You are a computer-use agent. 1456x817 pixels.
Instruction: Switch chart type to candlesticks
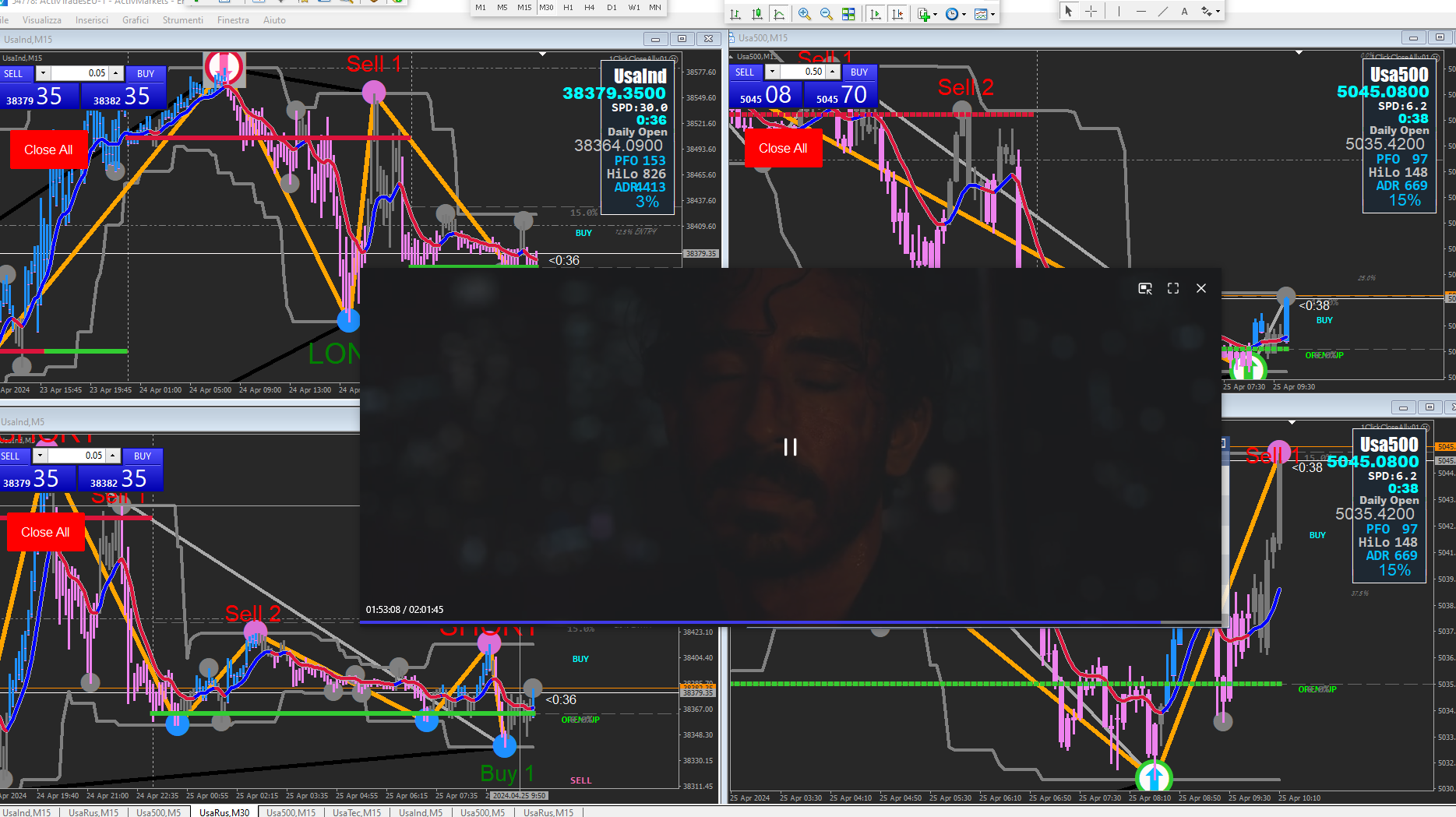point(757,14)
